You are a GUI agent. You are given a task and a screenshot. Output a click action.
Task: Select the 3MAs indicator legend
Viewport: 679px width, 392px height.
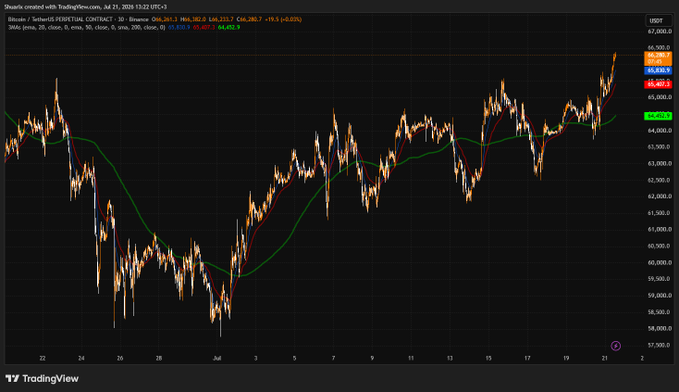click(87, 27)
